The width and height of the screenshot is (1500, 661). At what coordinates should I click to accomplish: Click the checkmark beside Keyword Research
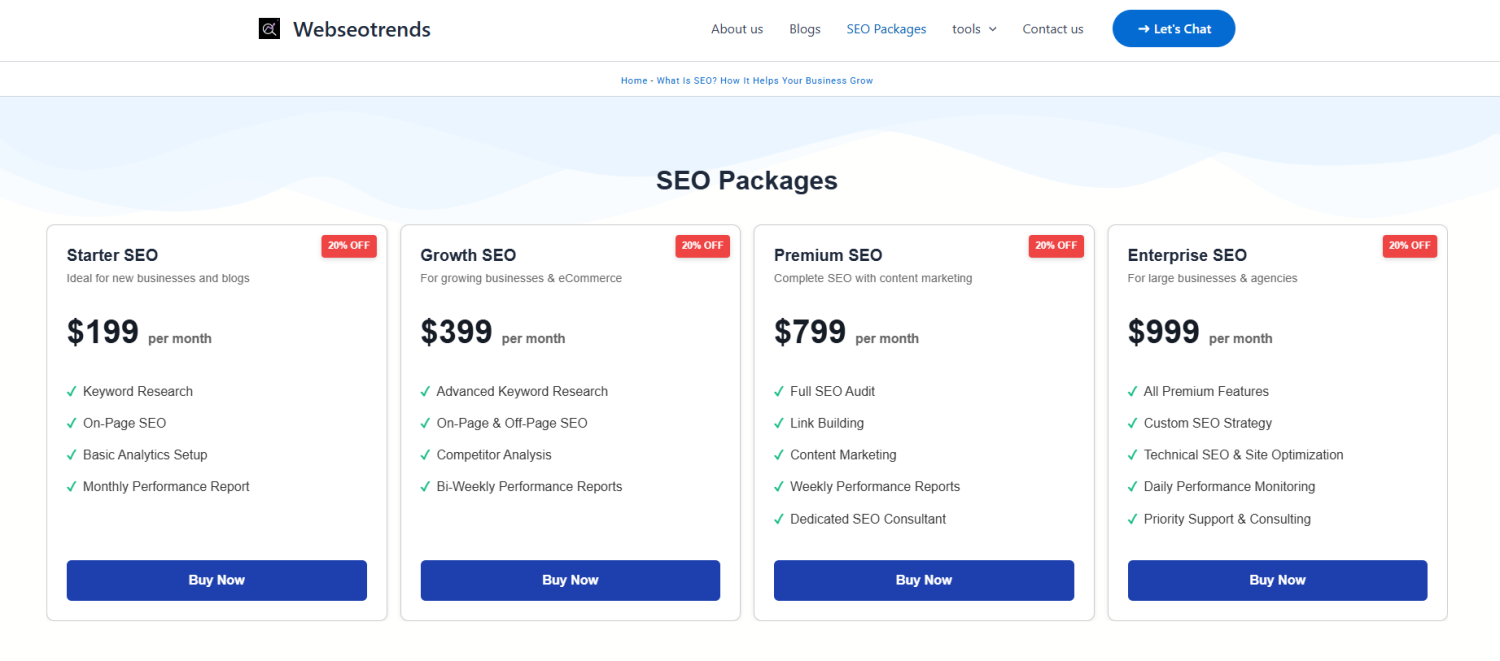(72, 392)
